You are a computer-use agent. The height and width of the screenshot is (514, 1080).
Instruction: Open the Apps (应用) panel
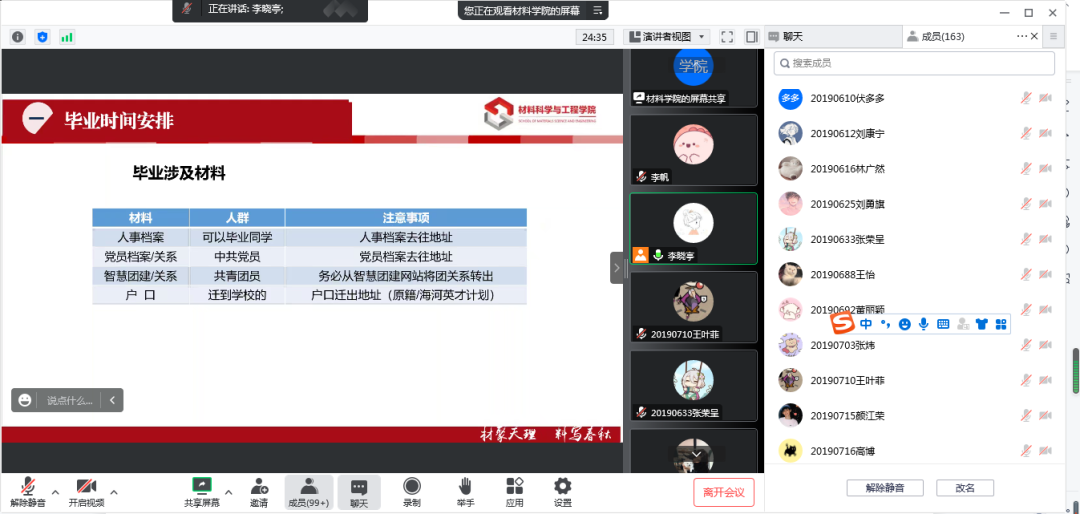click(515, 486)
